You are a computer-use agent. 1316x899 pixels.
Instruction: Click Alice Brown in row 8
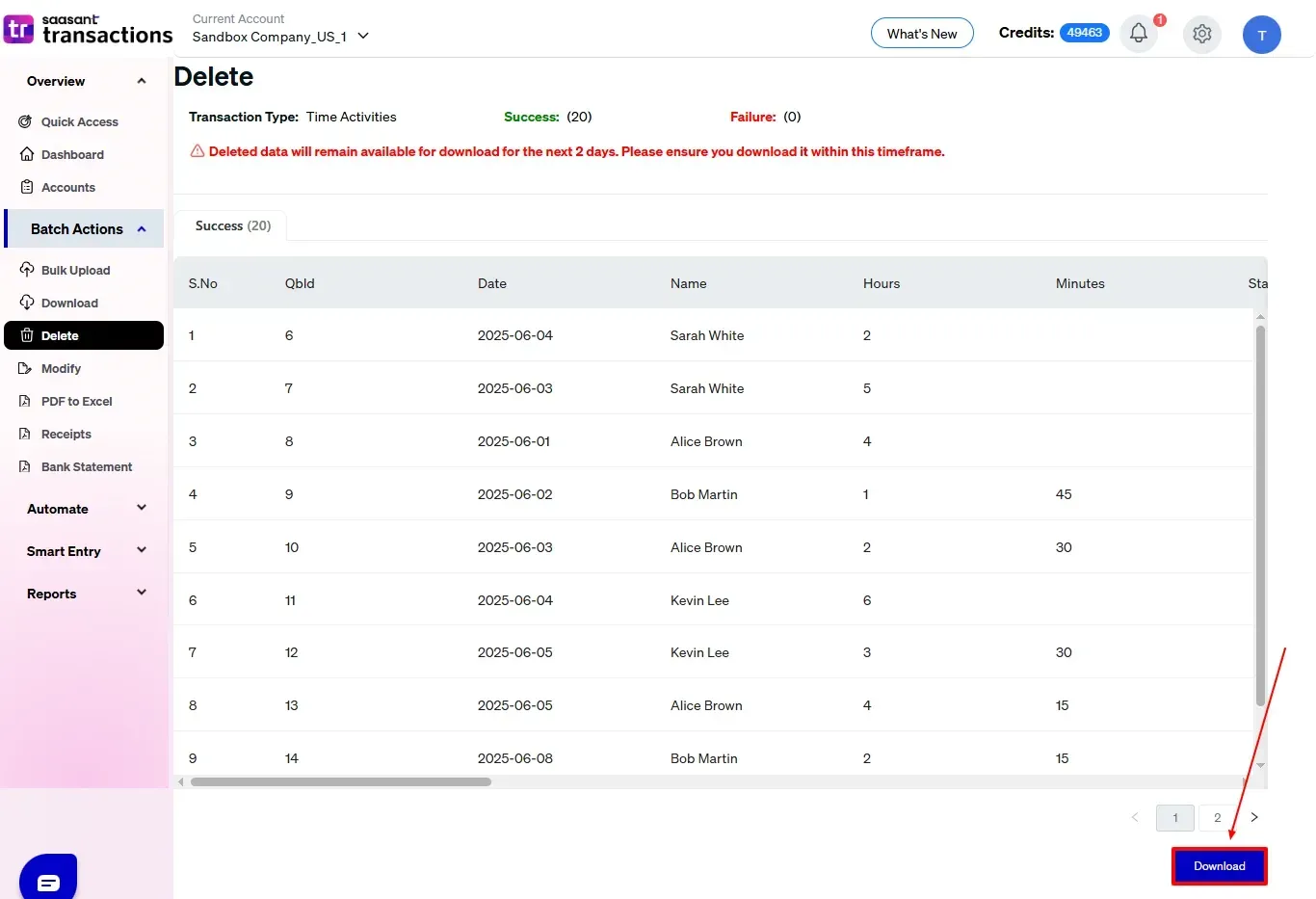[706, 705]
